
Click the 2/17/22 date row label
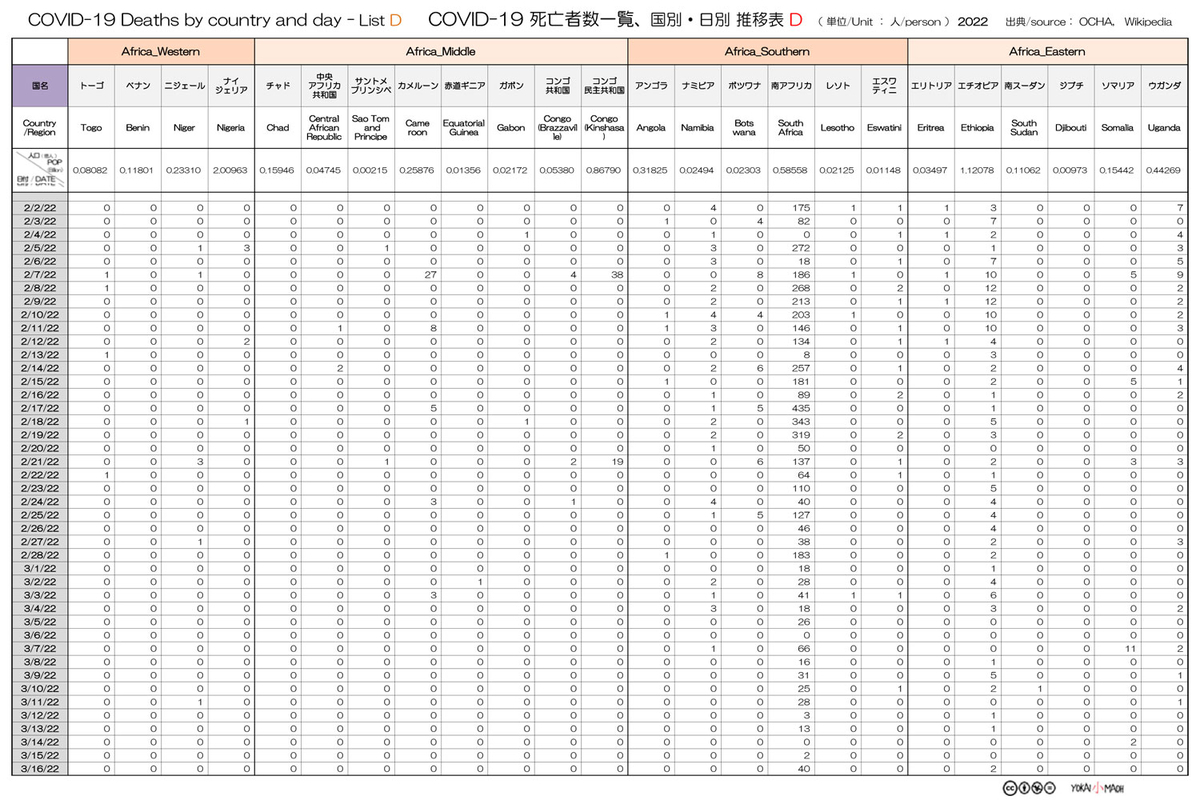pyautogui.click(x=40, y=407)
